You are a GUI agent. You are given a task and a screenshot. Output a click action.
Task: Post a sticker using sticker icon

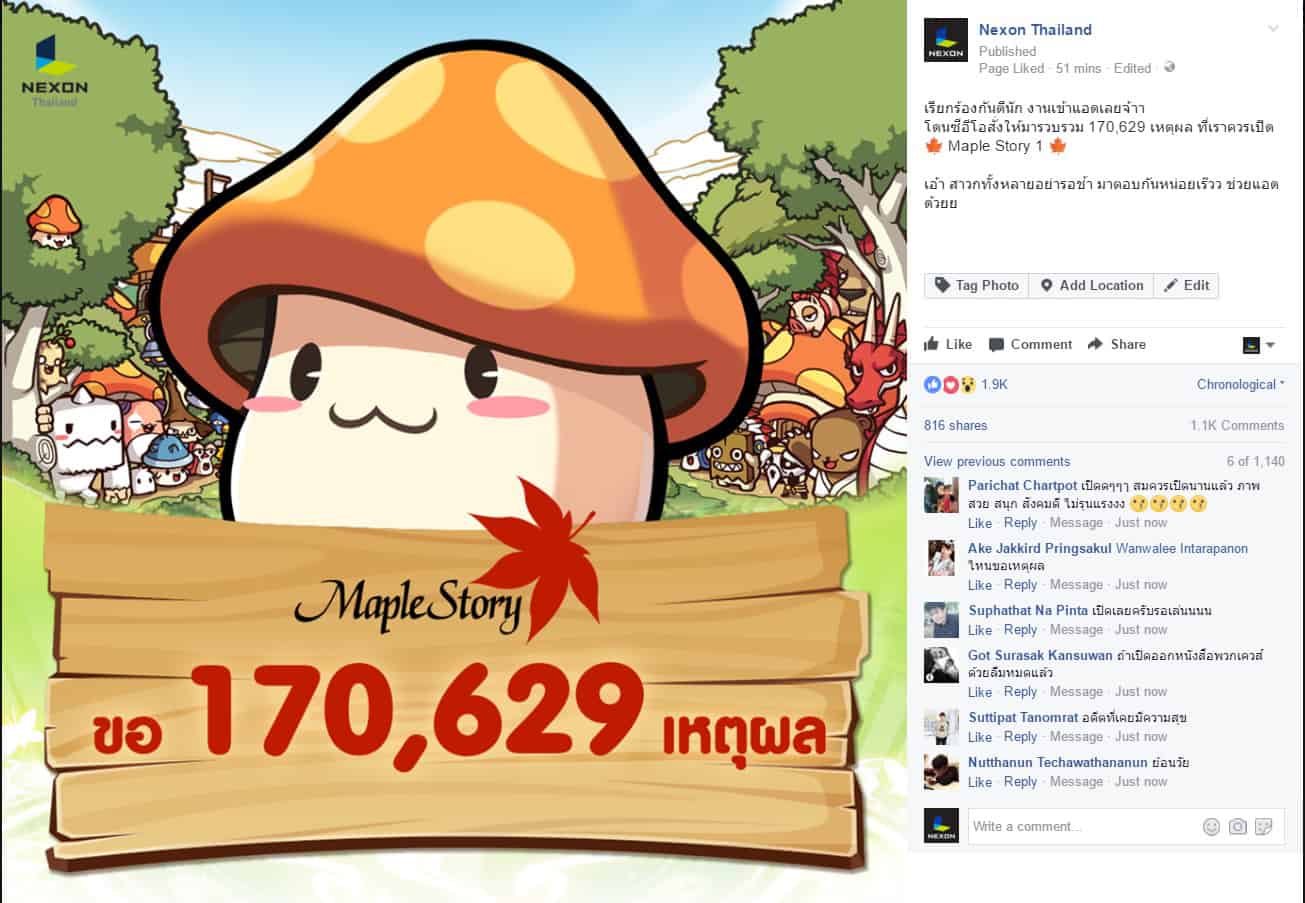click(x=1264, y=826)
